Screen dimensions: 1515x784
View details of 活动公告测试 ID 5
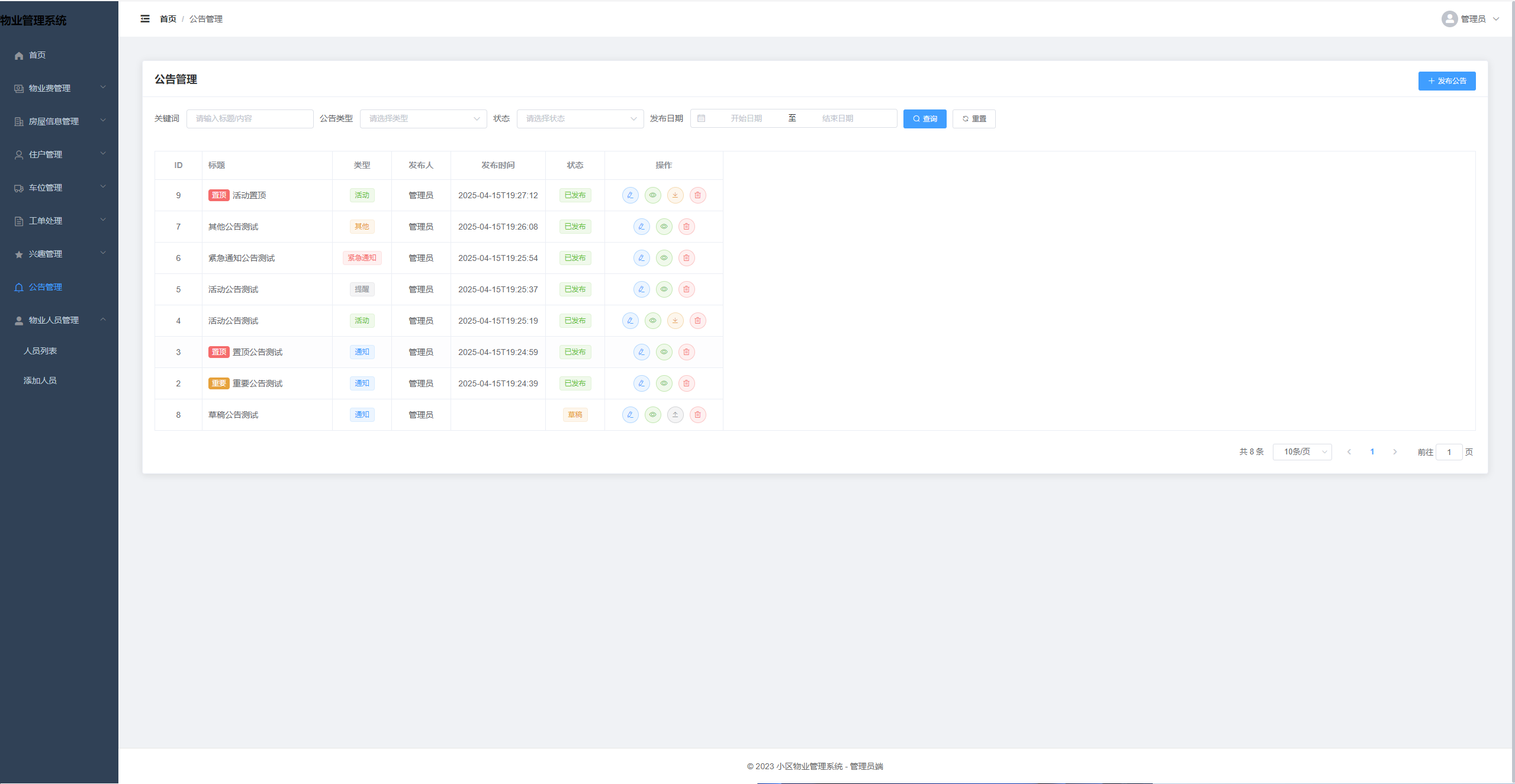pyautogui.click(x=664, y=289)
